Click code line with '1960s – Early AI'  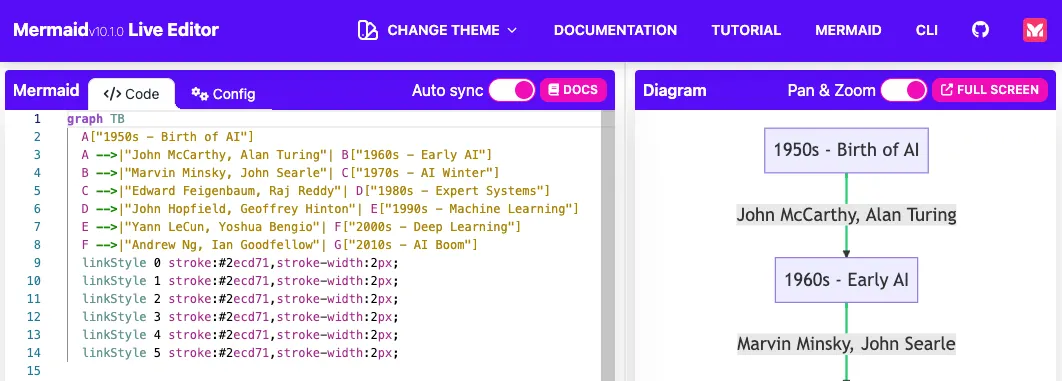[x=286, y=155]
